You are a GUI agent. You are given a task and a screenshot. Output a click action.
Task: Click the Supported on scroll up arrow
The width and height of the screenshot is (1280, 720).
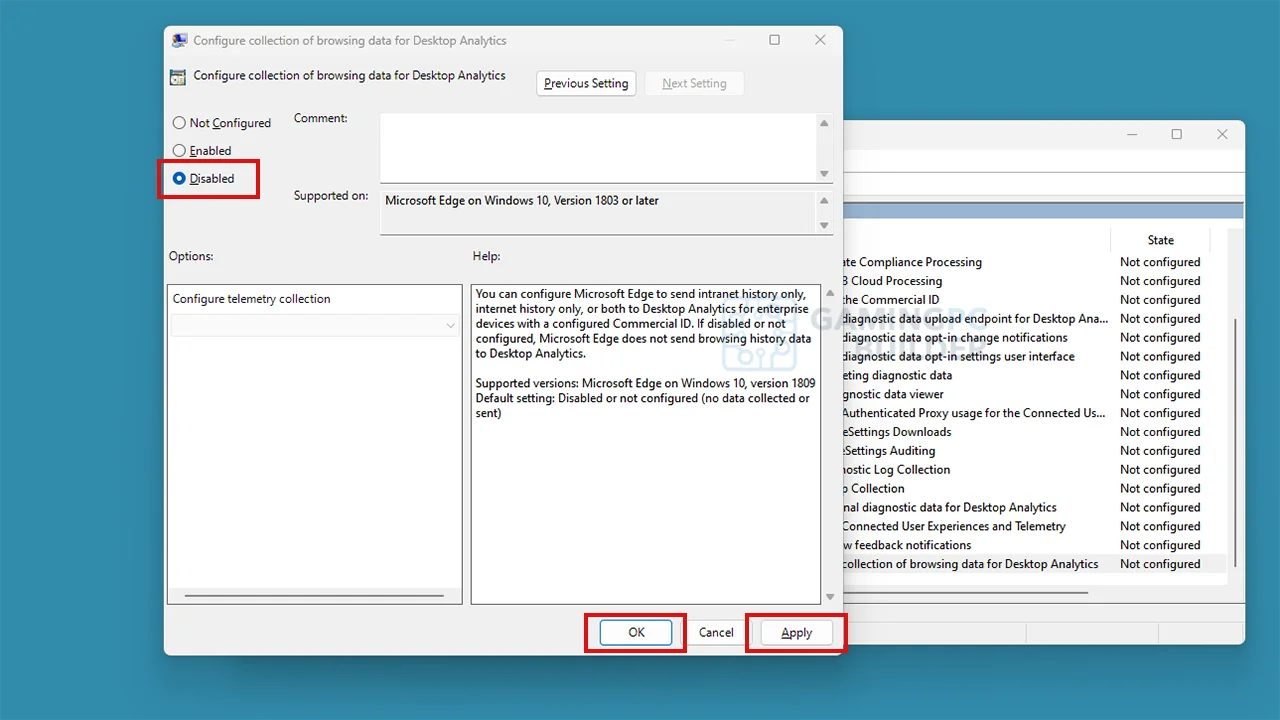(825, 201)
